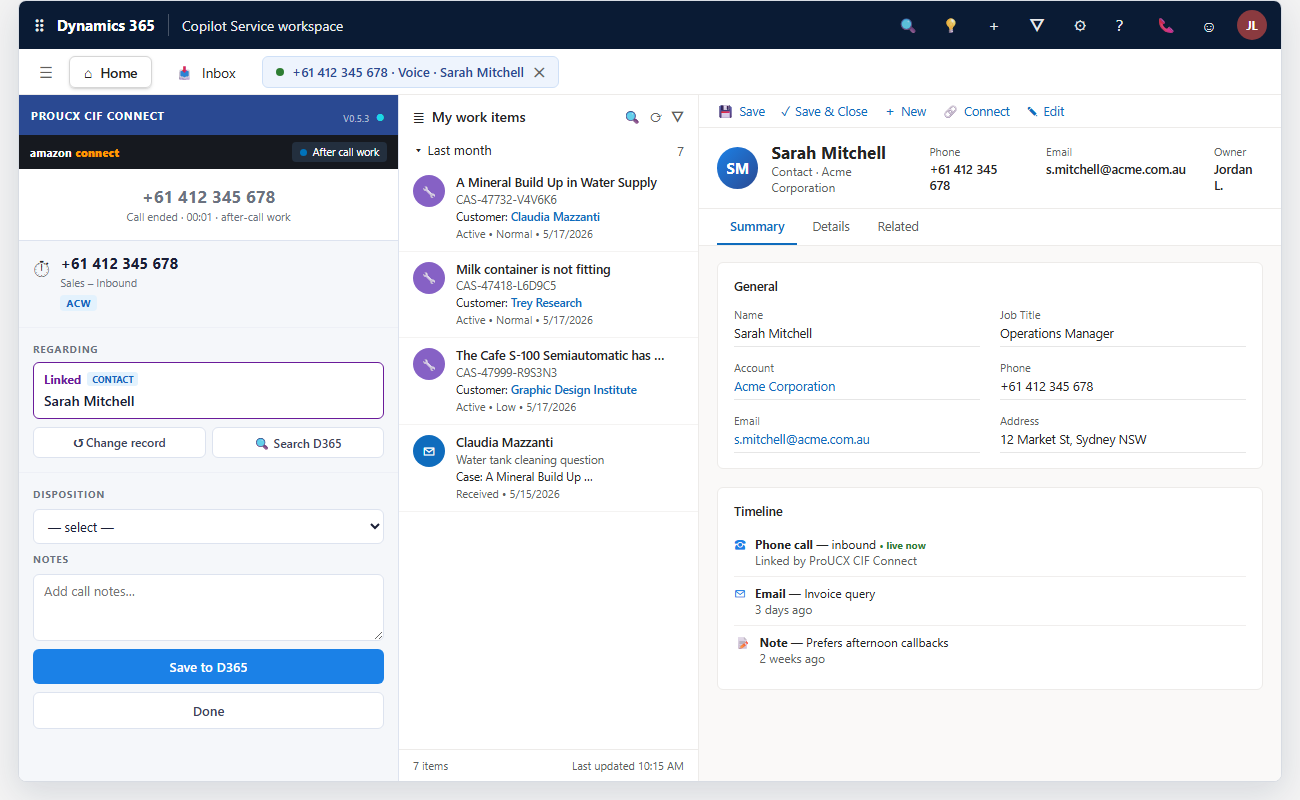Open the lightbulb assistant icon
Viewport: 1300px width, 800px height.
pyautogui.click(x=951, y=26)
